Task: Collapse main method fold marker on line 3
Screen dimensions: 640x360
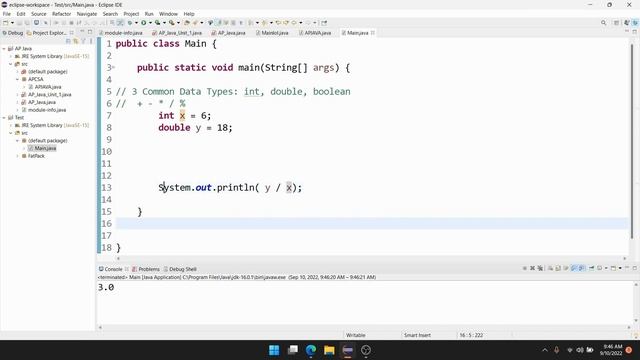Action: 113,67
